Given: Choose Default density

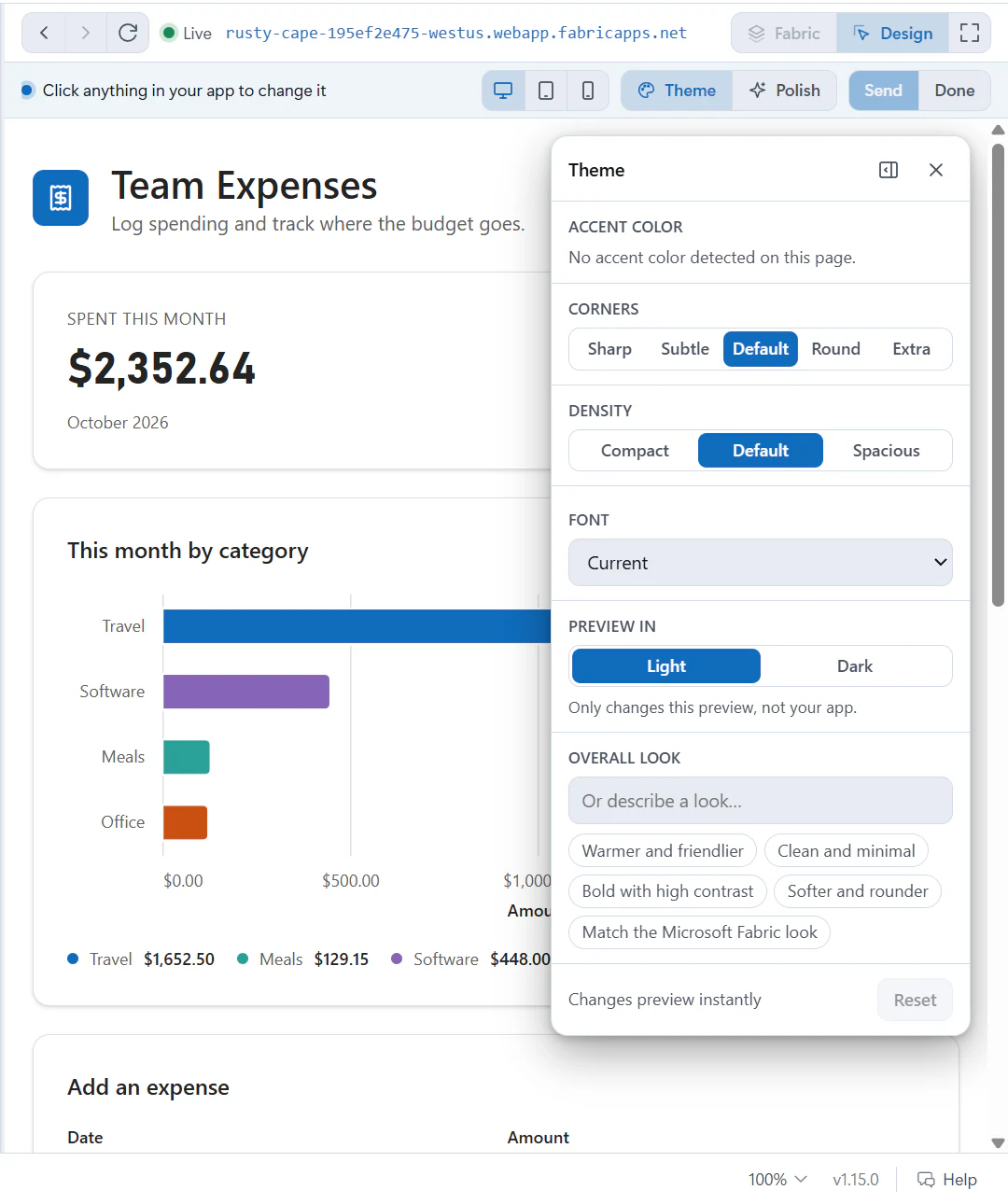Looking at the screenshot, I should point(761,451).
